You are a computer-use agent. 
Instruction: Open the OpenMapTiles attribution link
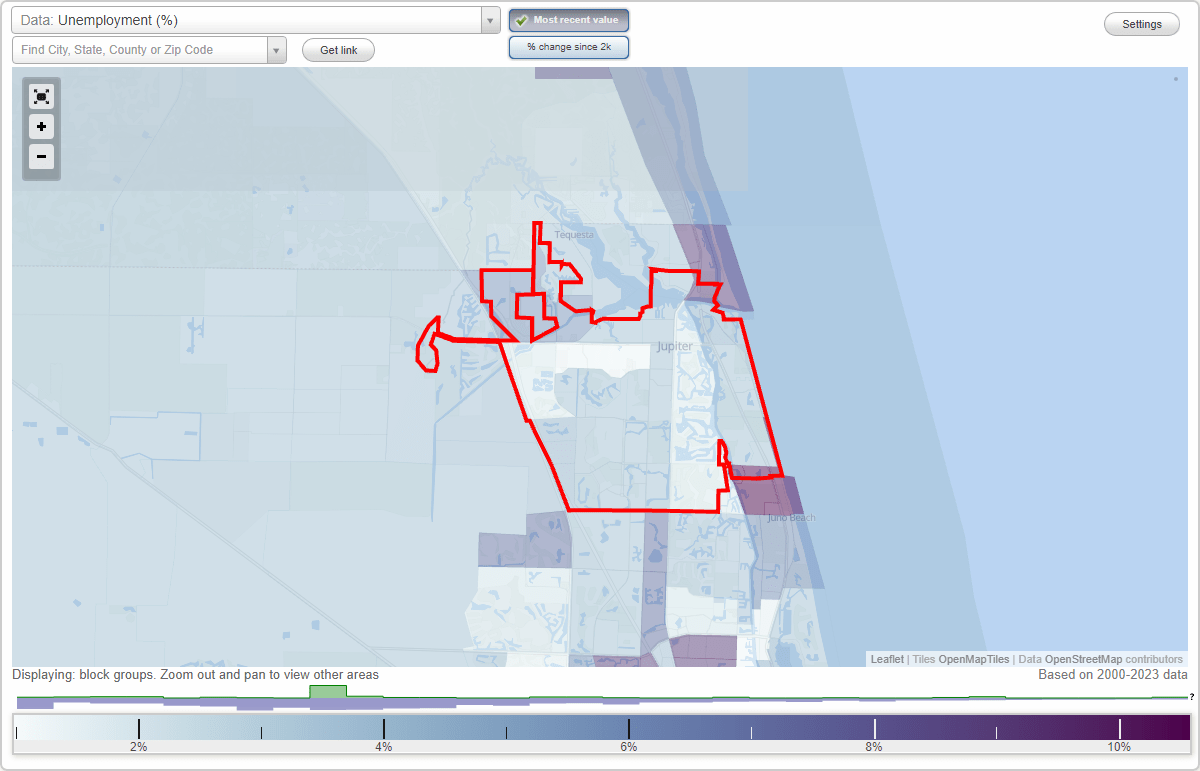pyautogui.click(x=973, y=659)
